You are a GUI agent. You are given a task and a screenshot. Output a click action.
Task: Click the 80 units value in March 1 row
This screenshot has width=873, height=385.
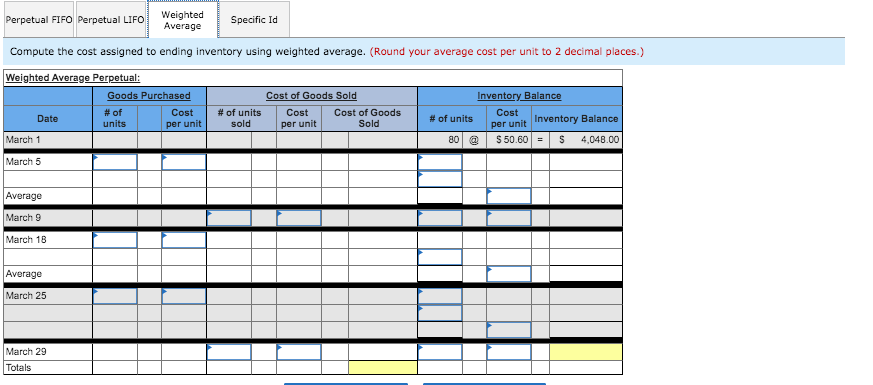(x=454, y=140)
